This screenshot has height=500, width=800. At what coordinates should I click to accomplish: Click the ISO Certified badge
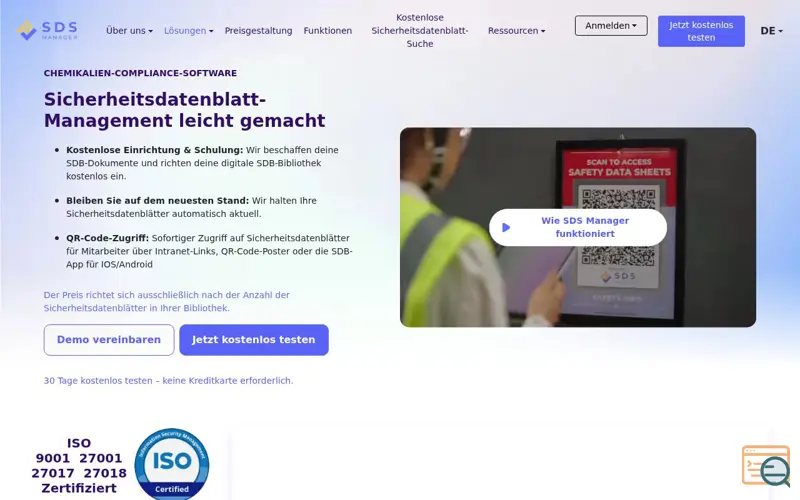click(171, 464)
